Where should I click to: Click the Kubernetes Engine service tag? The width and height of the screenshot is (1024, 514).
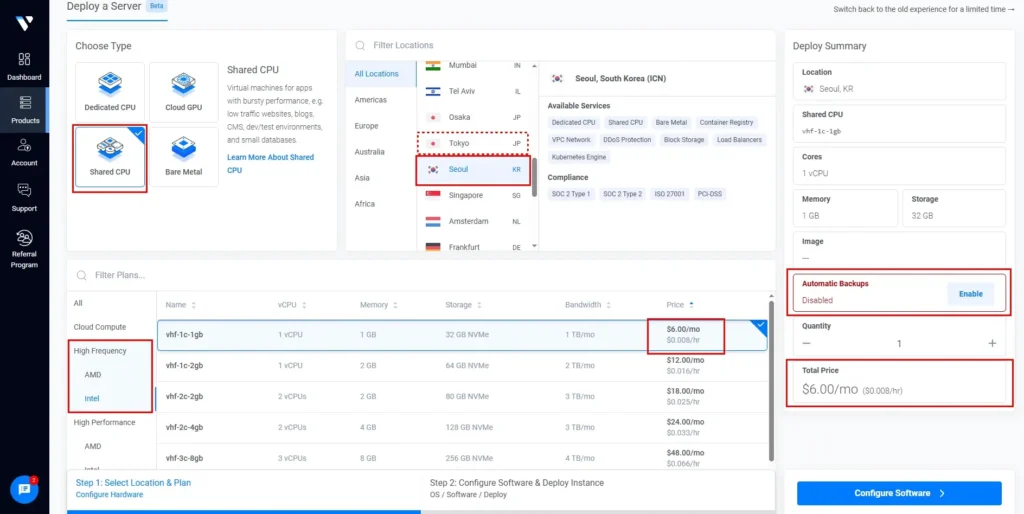tap(579, 157)
